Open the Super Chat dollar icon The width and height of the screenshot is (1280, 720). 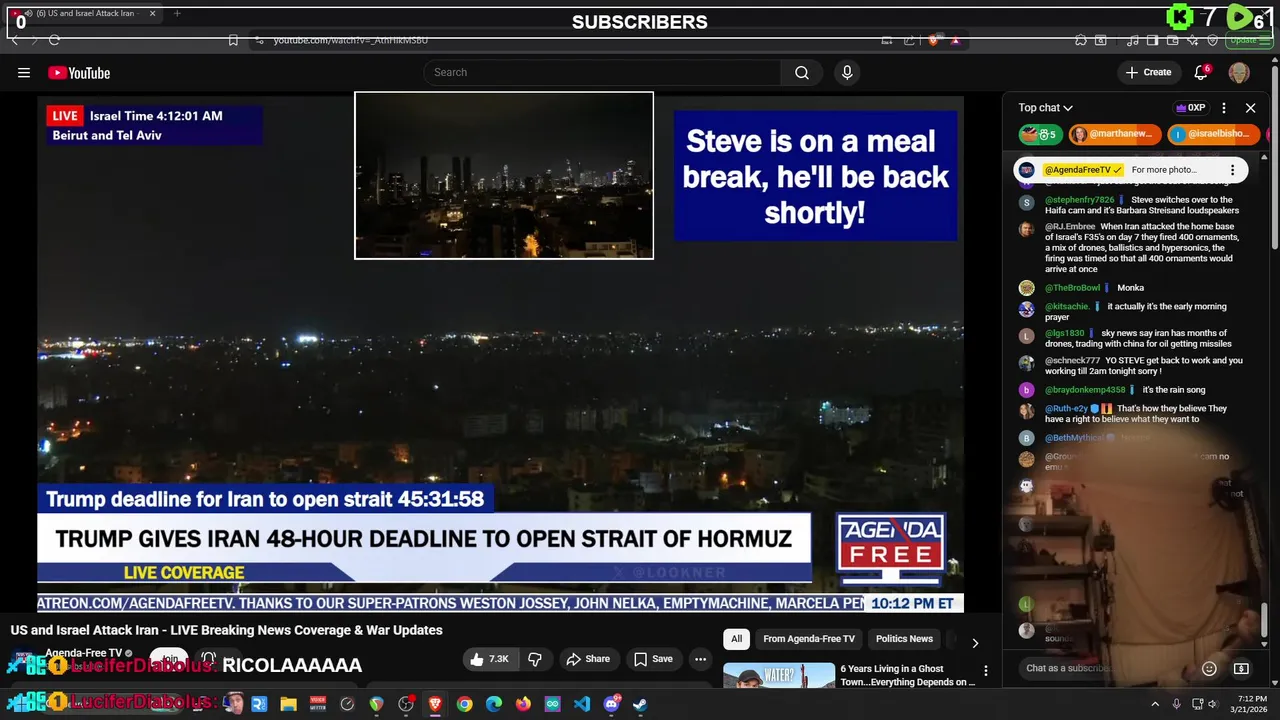pyautogui.click(x=1241, y=668)
